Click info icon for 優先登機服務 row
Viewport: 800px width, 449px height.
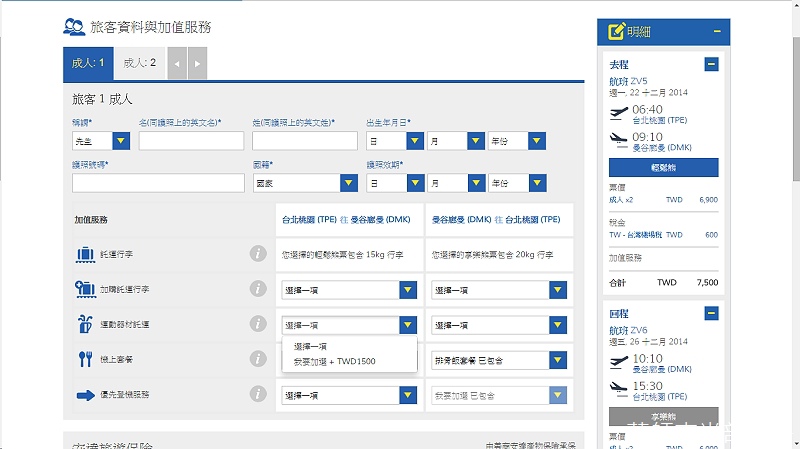258,394
